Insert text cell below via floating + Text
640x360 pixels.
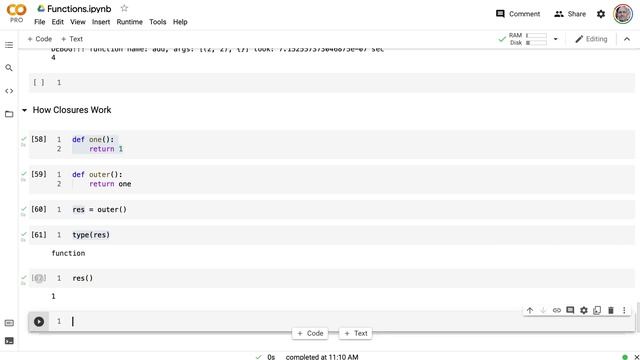coord(356,333)
